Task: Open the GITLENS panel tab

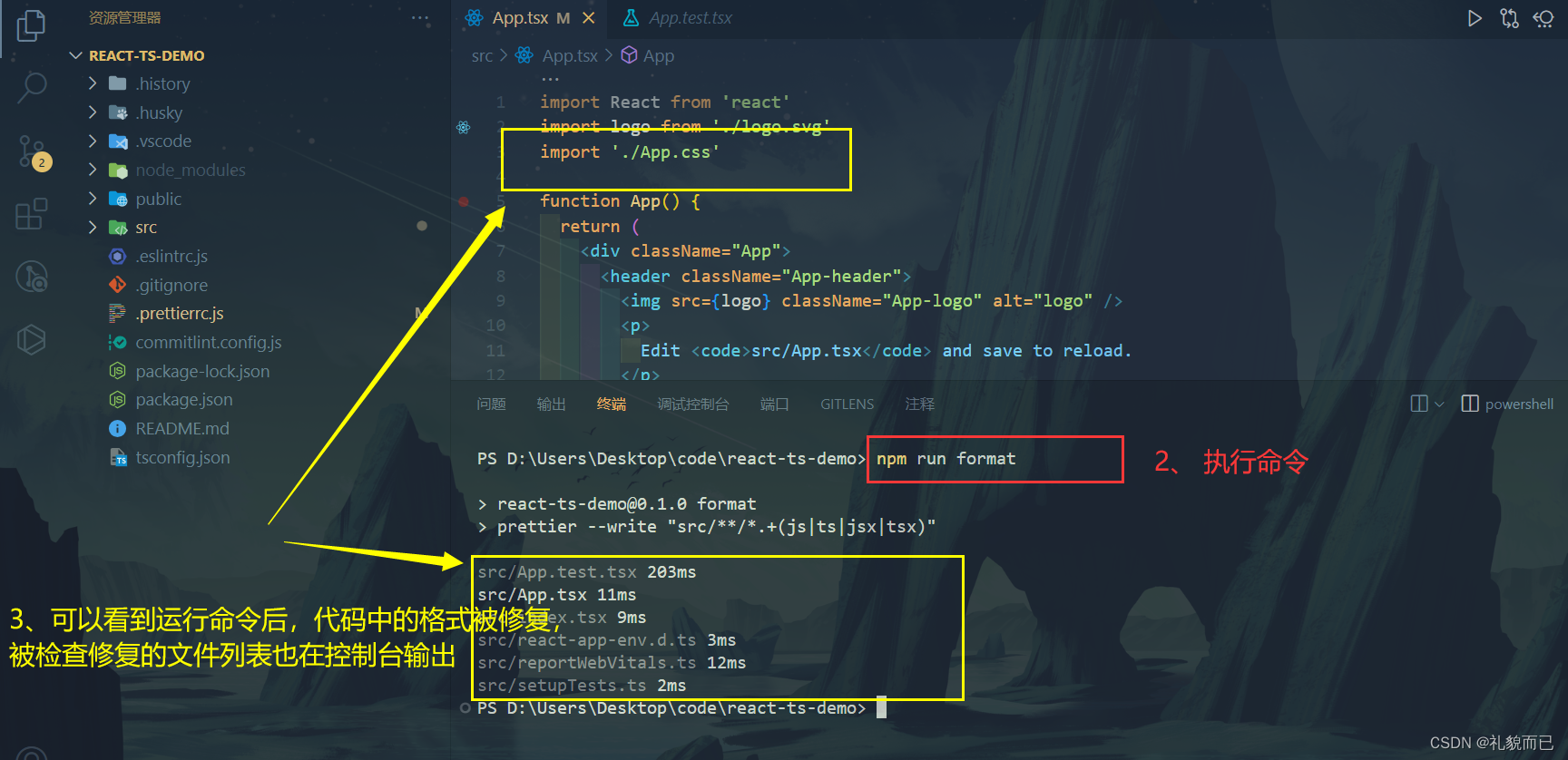Action: coord(847,404)
